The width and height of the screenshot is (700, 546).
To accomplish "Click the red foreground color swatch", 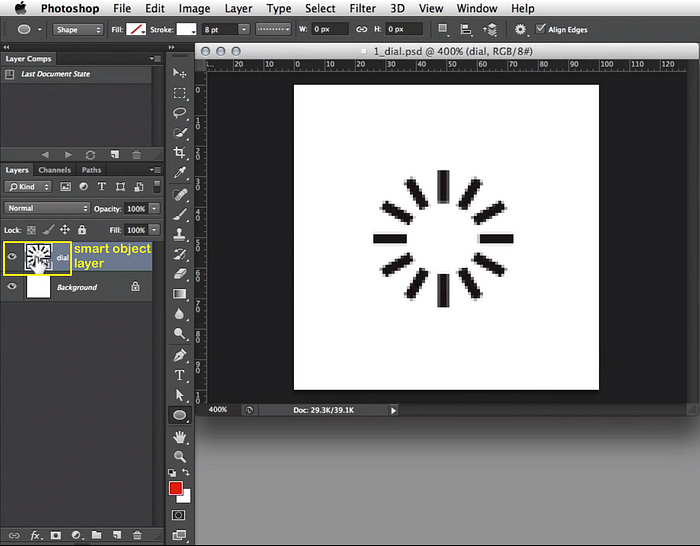I will click(175, 488).
